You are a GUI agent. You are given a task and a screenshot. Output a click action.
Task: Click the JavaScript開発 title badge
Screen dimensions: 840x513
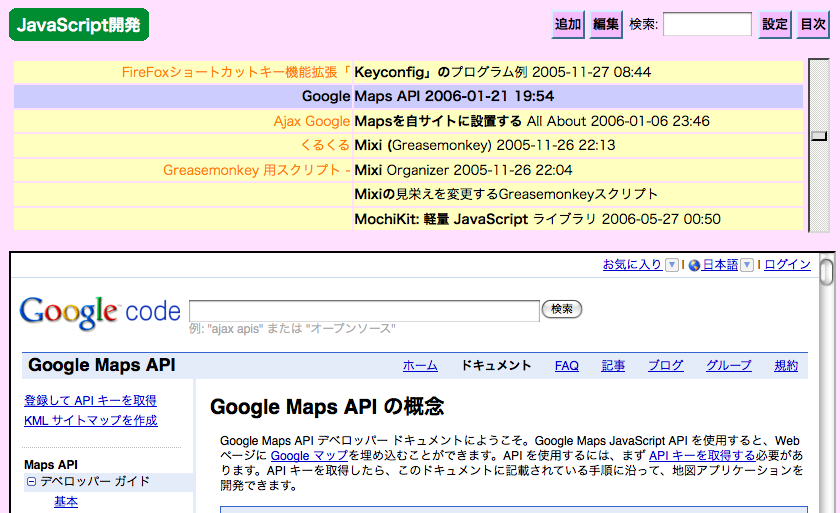pyautogui.click(x=79, y=25)
